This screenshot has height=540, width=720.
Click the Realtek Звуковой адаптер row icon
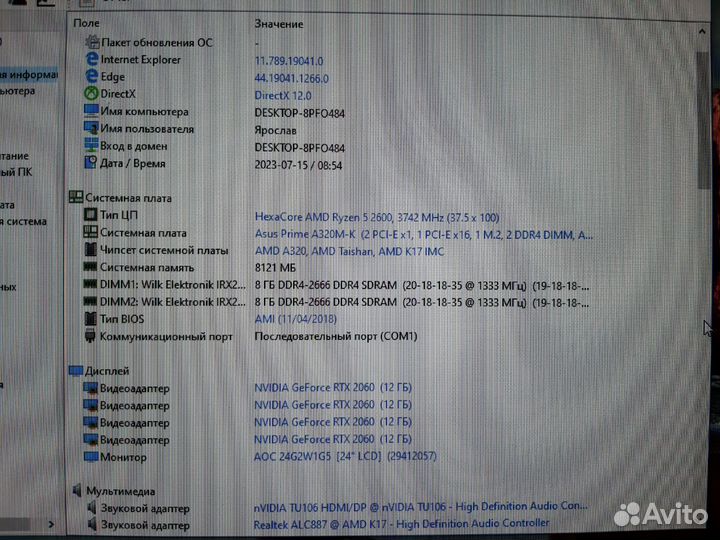tap(92, 524)
